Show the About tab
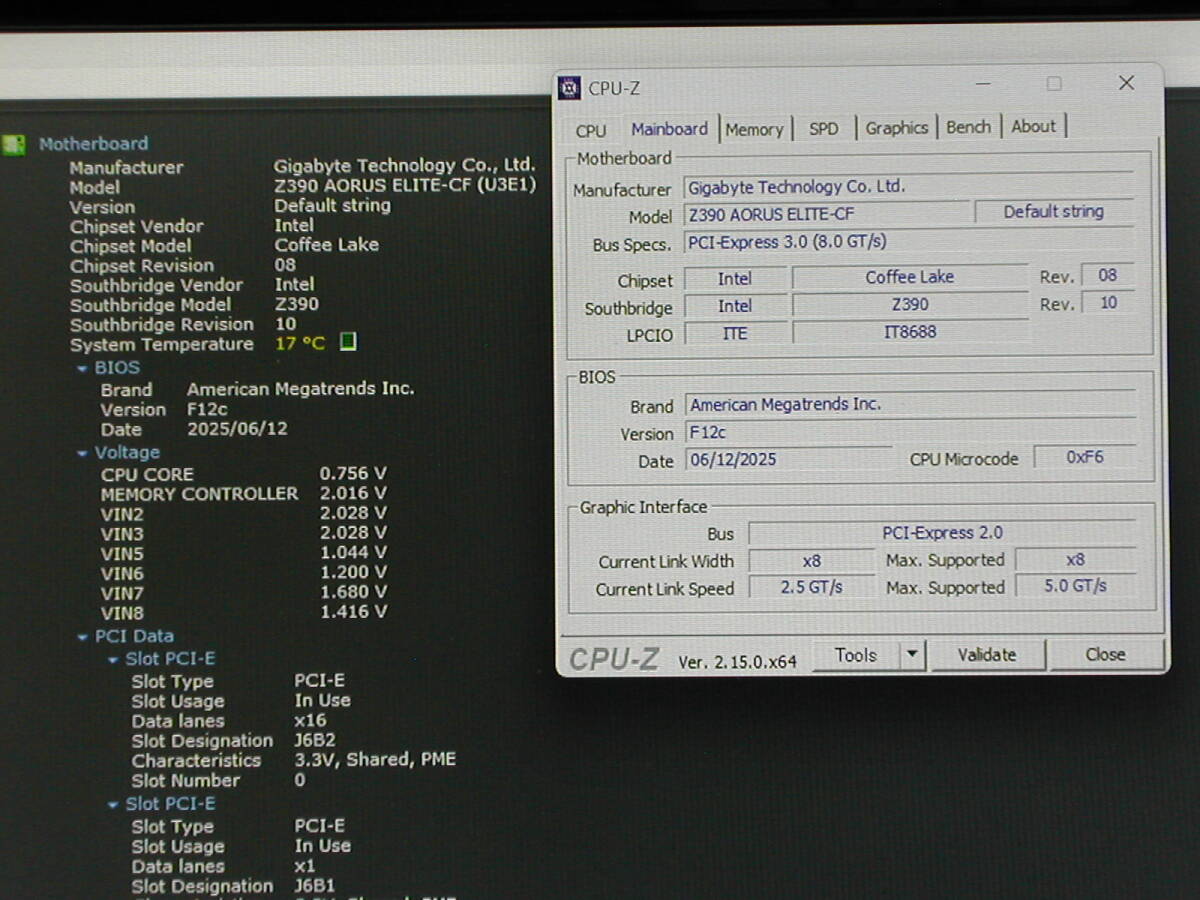1200x900 pixels. (x=1033, y=126)
